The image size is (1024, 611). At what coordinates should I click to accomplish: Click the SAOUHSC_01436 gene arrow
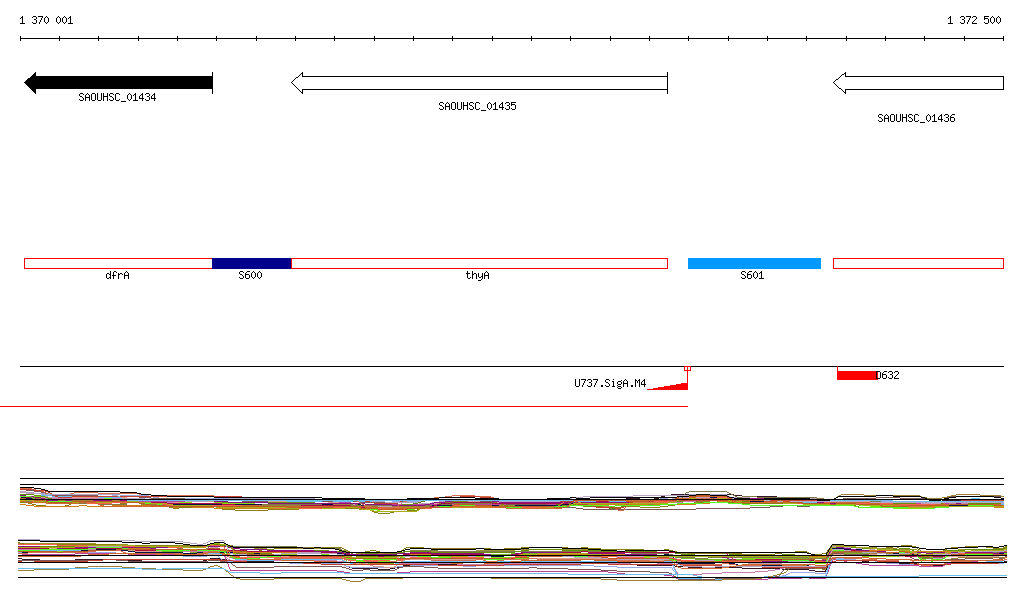918,83
